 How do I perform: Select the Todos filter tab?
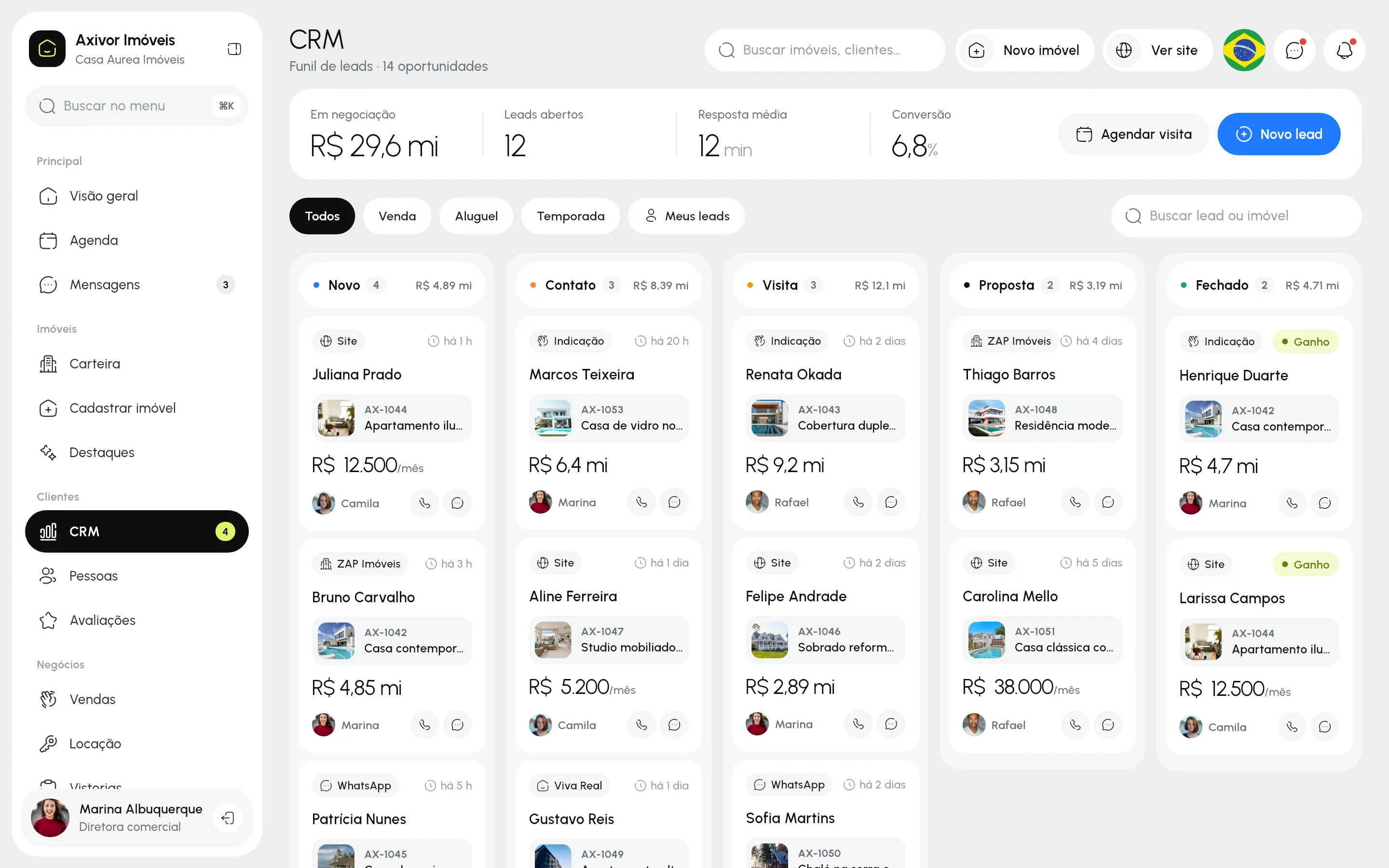click(322, 216)
